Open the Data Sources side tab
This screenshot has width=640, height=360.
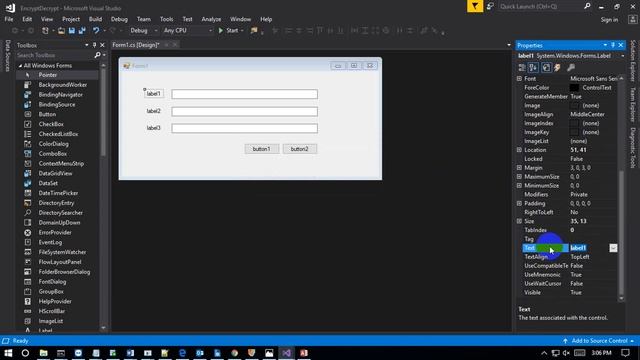point(7,56)
